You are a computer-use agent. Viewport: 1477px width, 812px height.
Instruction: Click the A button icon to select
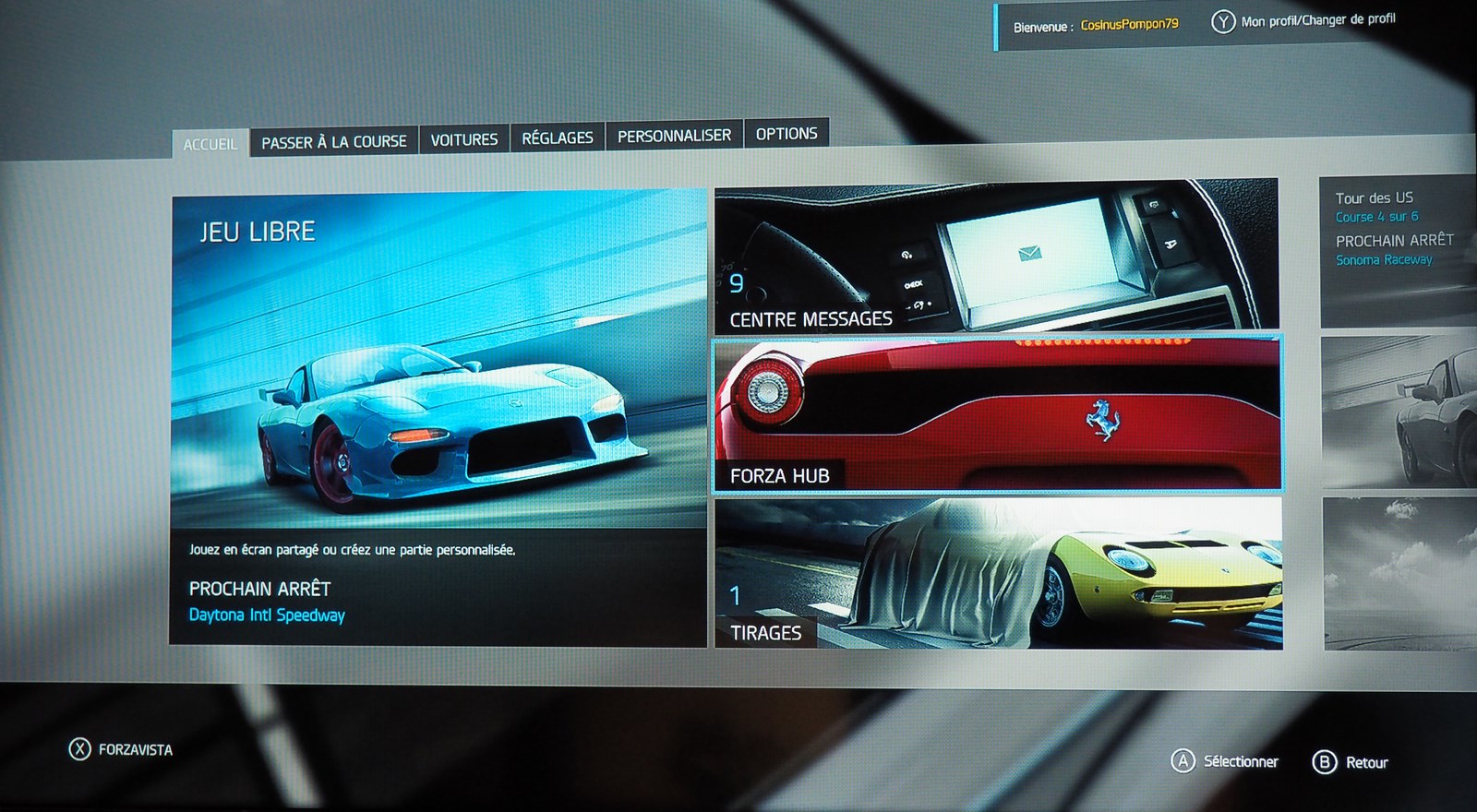(x=1183, y=761)
